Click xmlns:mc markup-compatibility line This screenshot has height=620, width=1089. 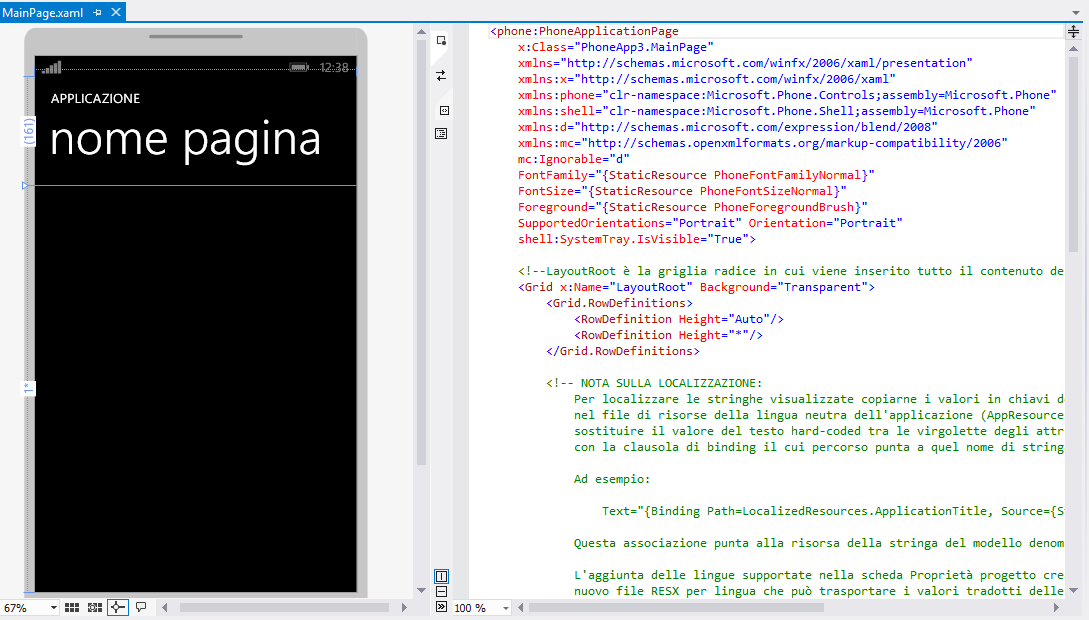coord(763,143)
